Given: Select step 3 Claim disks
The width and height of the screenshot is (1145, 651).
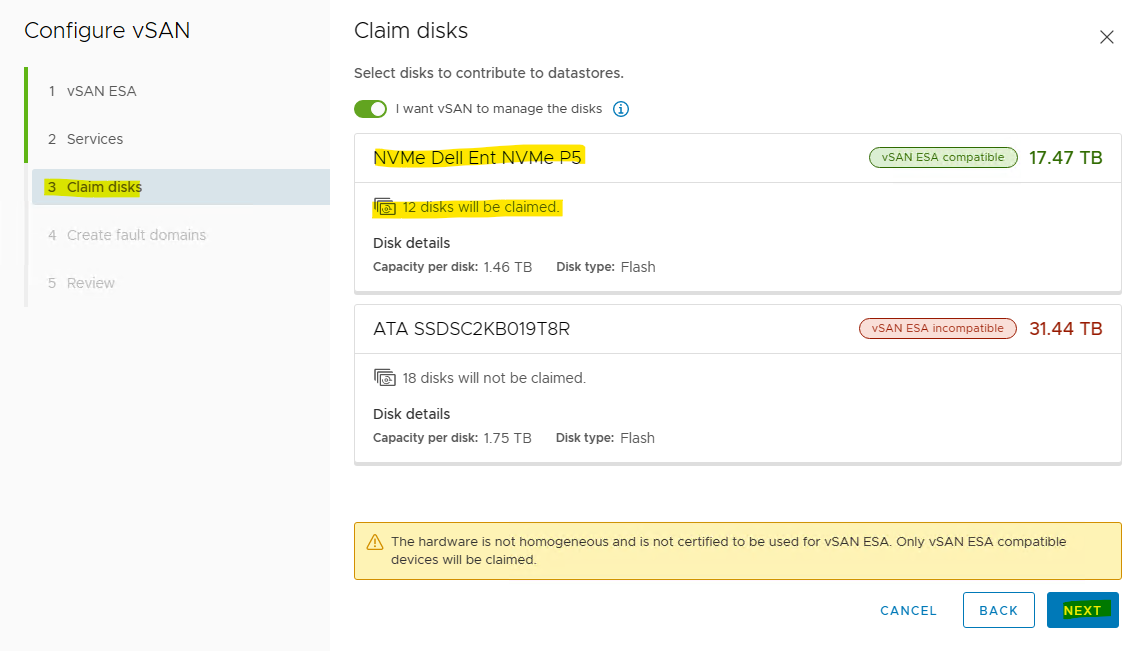Looking at the screenshot, I should tap(104, 187).
